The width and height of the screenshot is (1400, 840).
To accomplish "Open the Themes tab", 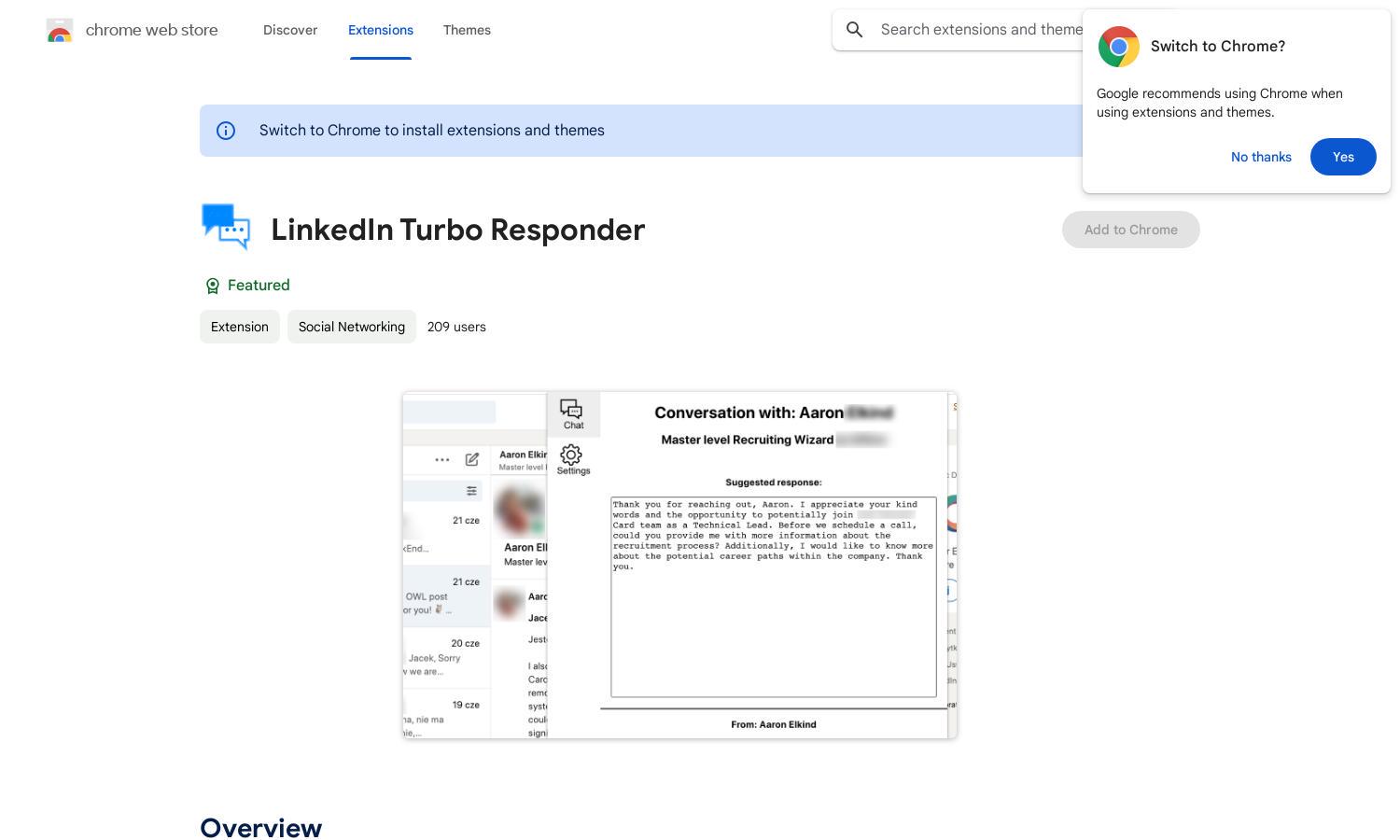I will pos(467,30).
